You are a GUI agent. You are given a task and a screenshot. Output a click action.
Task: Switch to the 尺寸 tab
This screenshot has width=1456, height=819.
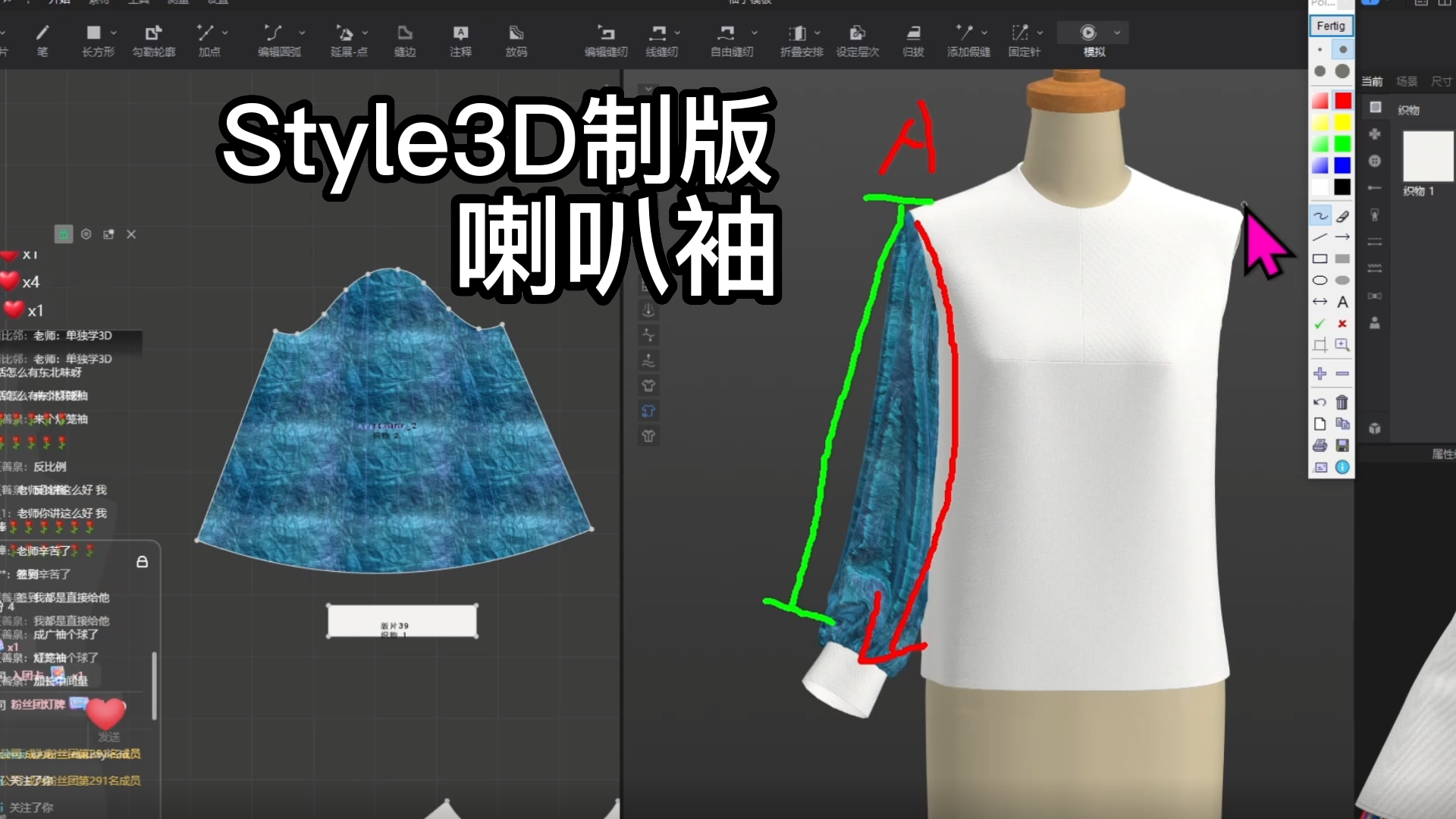click(1441, 81)
